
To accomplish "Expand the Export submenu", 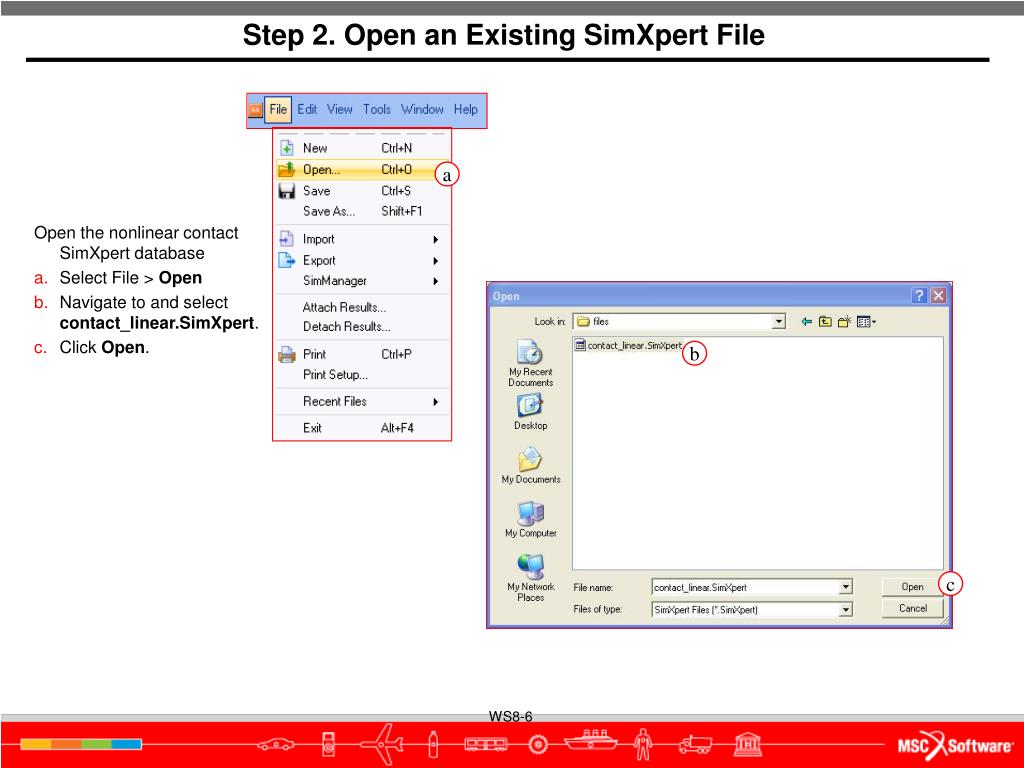I will (x=362, y=261).
